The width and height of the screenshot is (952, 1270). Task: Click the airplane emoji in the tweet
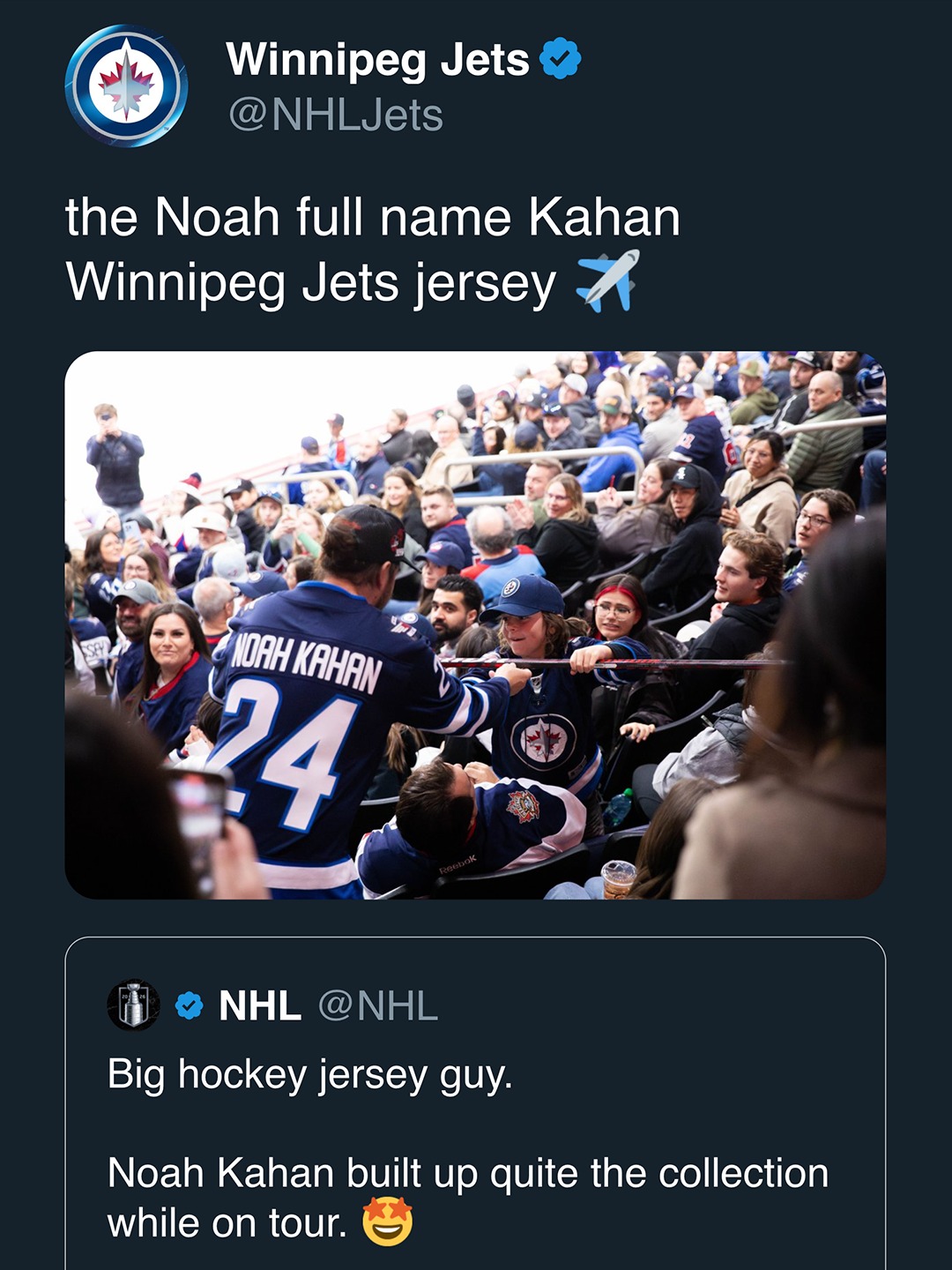[606, 281]
